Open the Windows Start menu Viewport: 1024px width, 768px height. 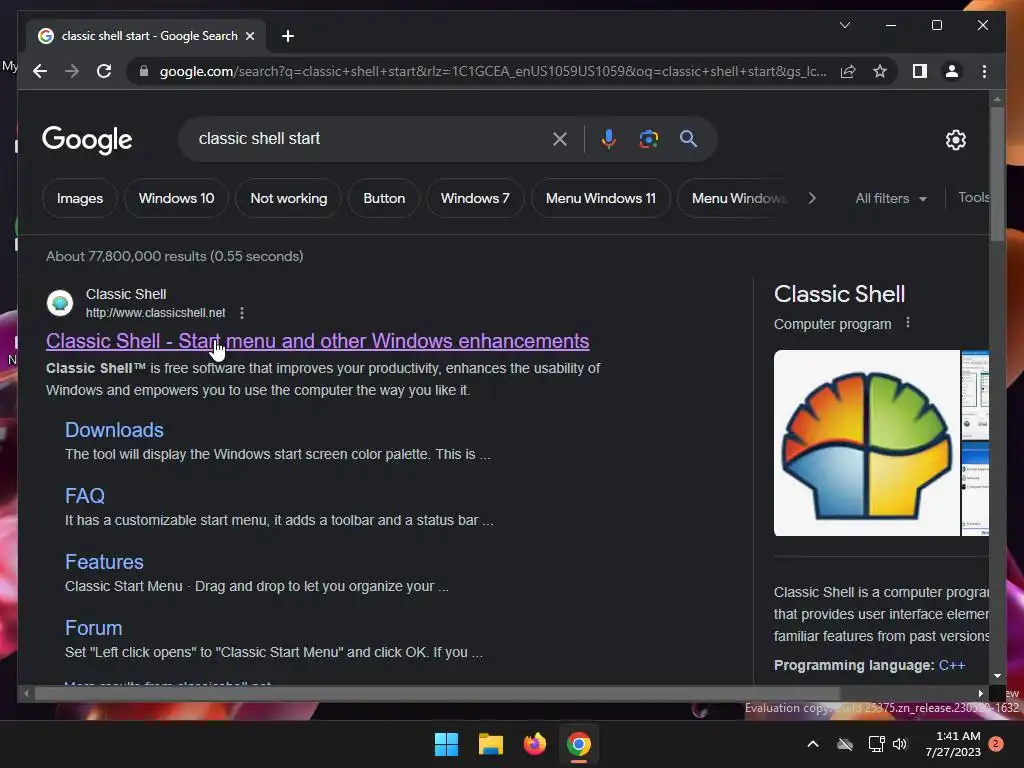tap(447, 744)
